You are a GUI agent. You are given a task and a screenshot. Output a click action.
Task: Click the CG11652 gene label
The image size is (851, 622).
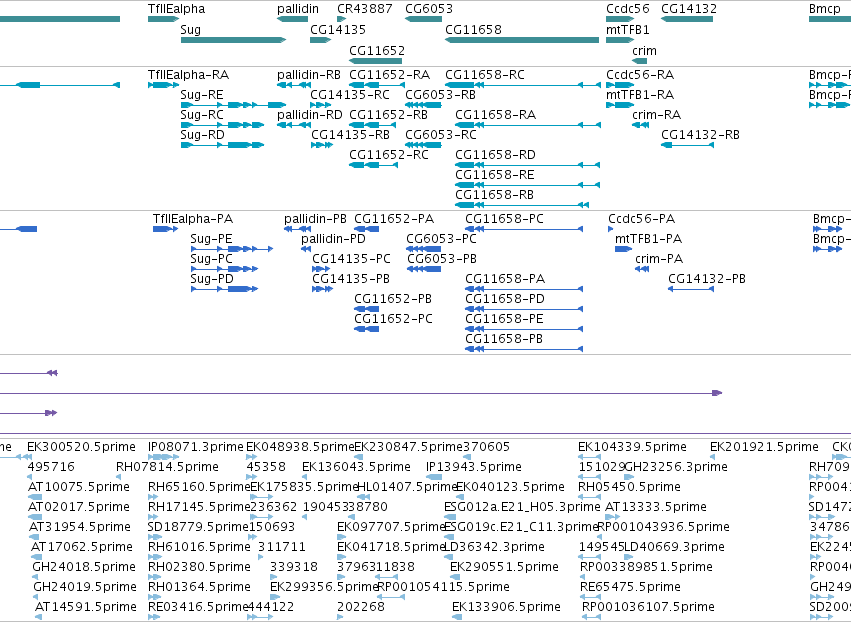(x=377, y=50)
